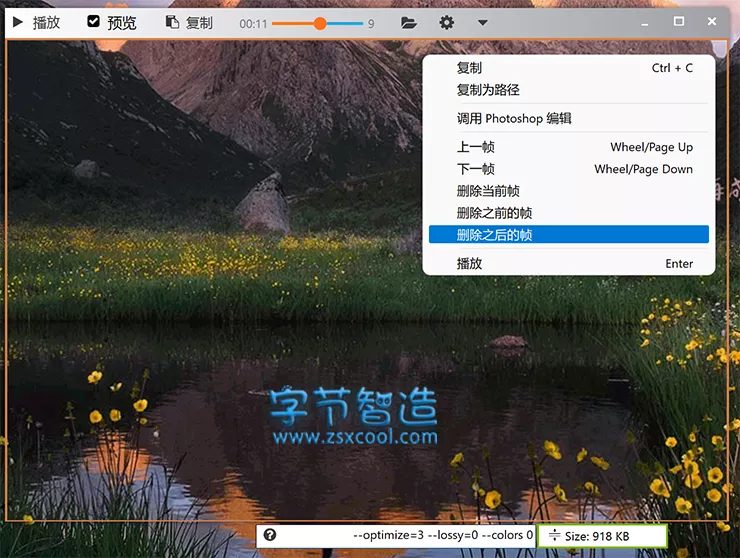The height and width of the screenshot is (558, 740).
Task: Select 调用 Photoshop 编辑 menu entry
Action: click(x=569, y=118)
